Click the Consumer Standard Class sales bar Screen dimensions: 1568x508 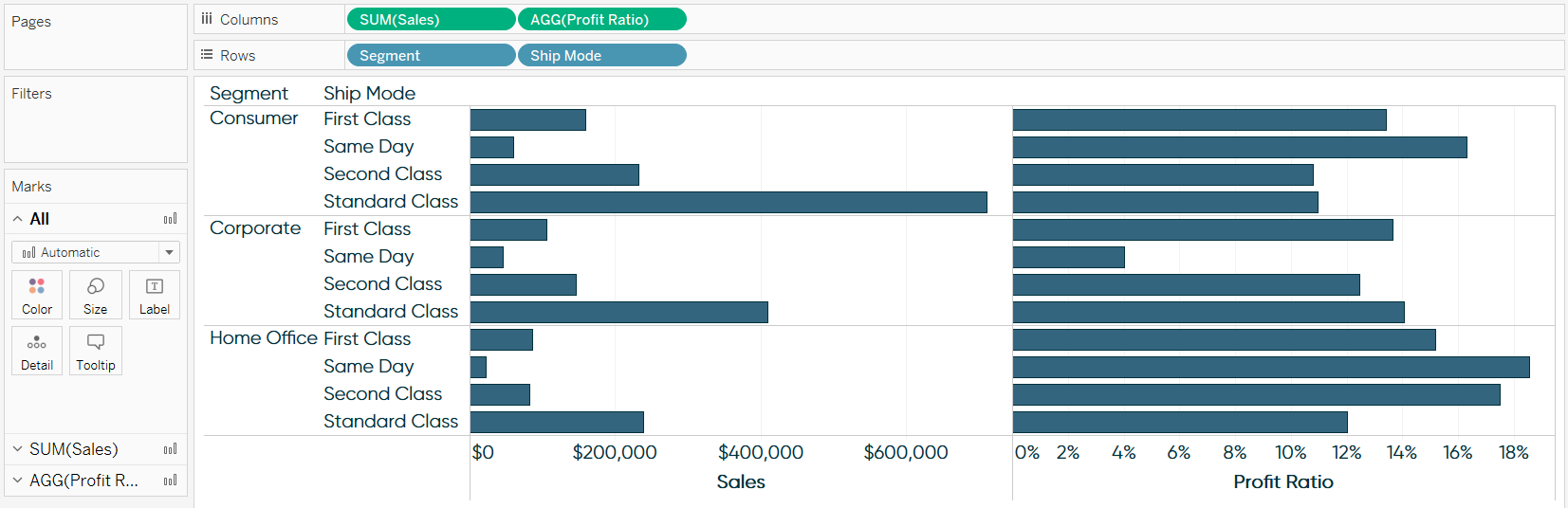pos(728,202)
